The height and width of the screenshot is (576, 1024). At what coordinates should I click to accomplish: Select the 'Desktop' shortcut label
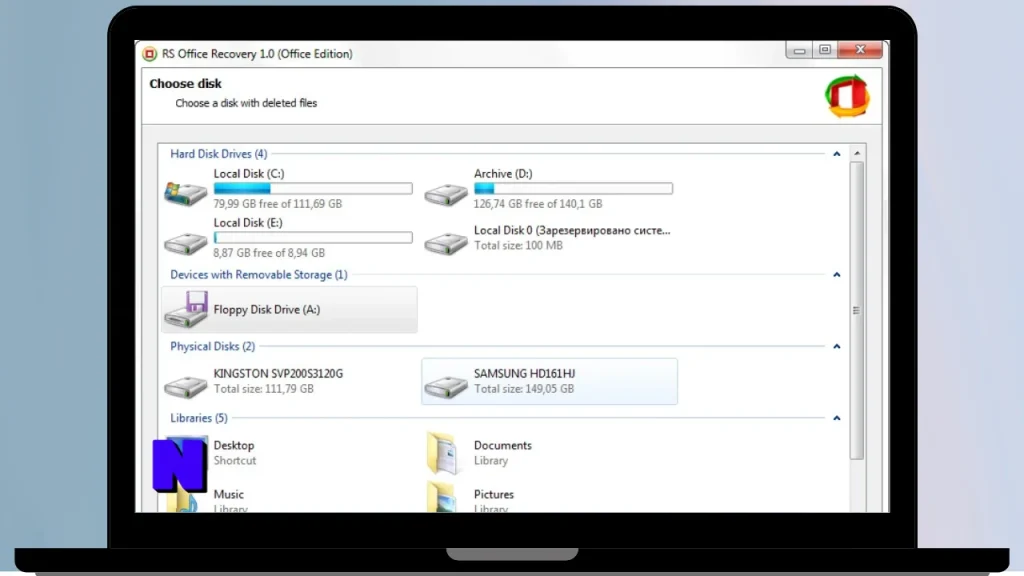point(234,445)
